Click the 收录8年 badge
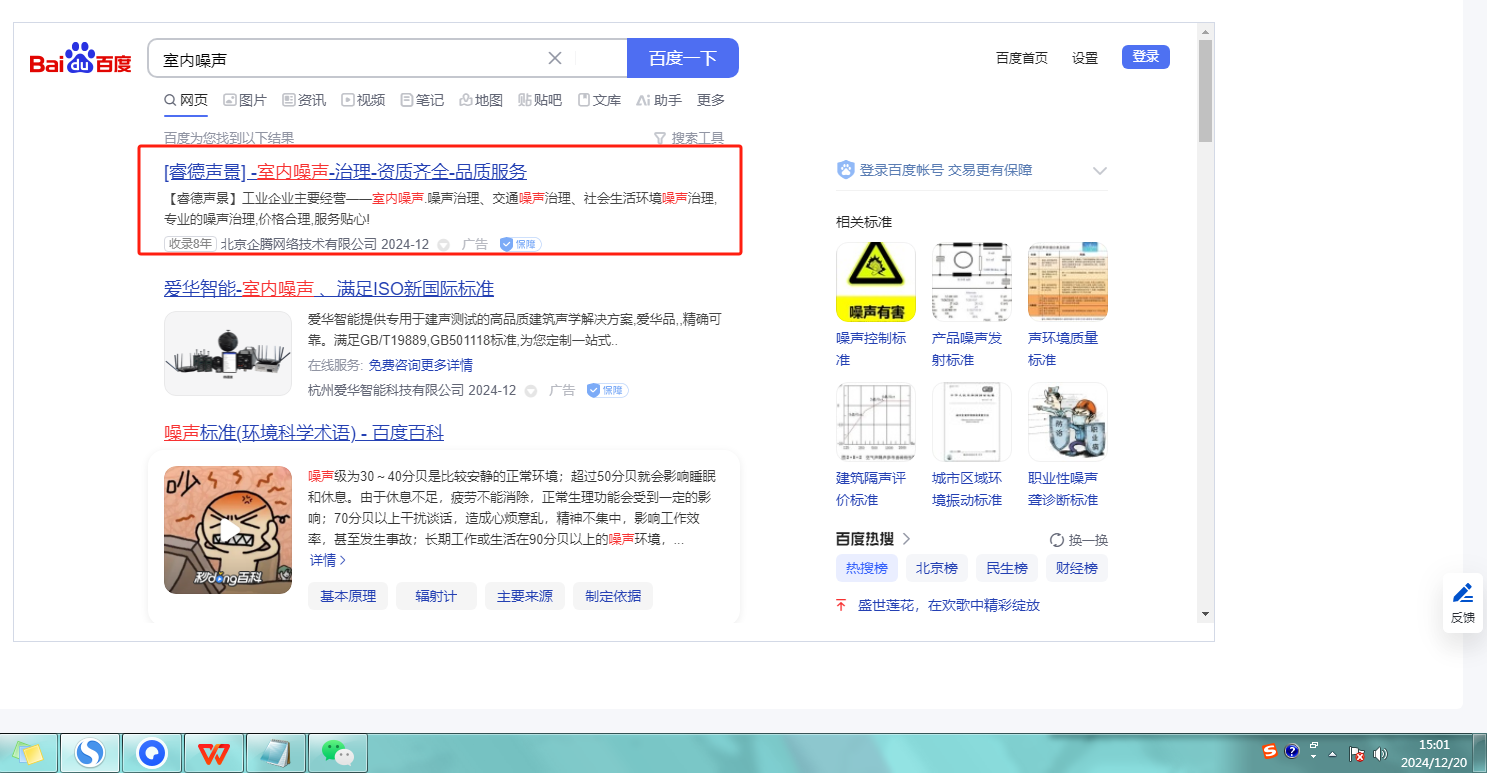 point(190,244)
